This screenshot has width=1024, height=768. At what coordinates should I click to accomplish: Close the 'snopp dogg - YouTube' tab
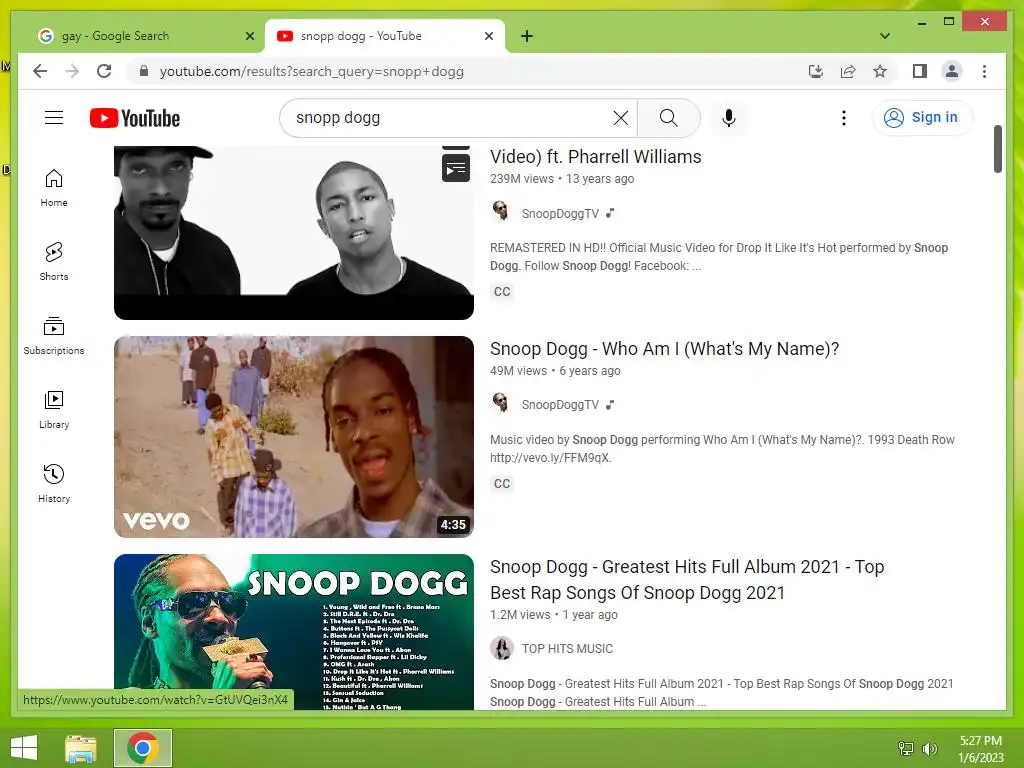(x=488, y=36)
